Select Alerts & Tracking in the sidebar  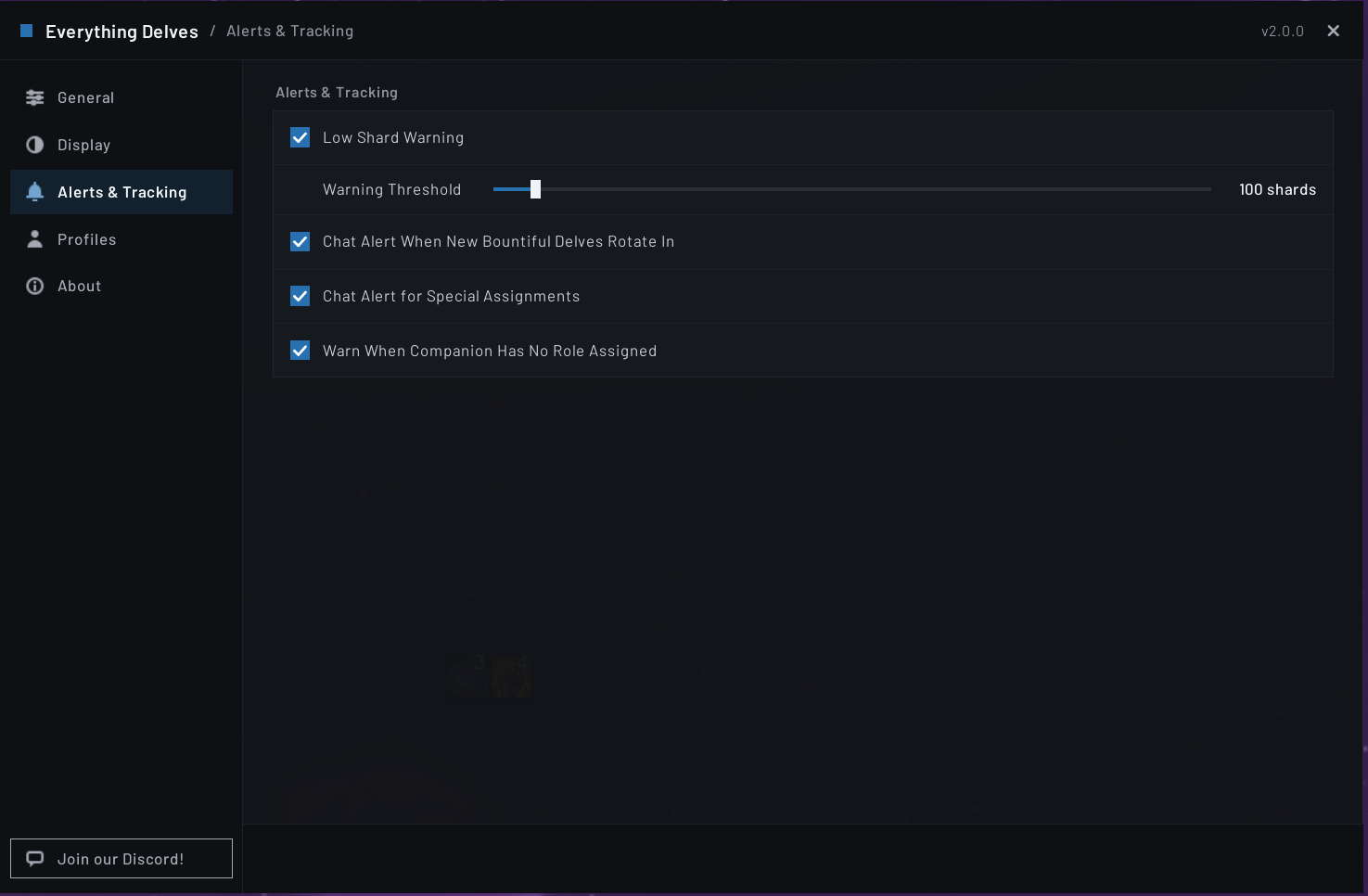point(121,192)
